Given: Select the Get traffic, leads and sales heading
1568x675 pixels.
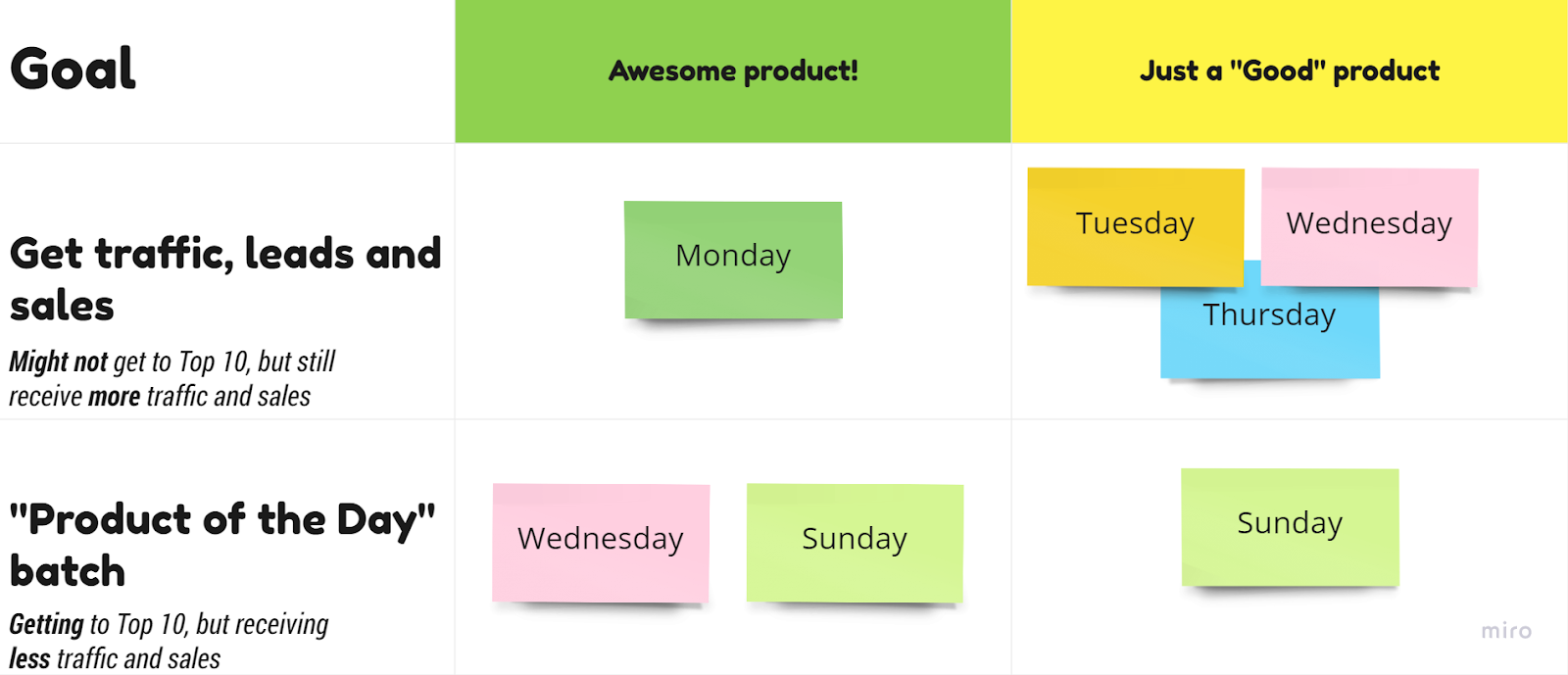Looking at the screenshot, I should point(225,279).
